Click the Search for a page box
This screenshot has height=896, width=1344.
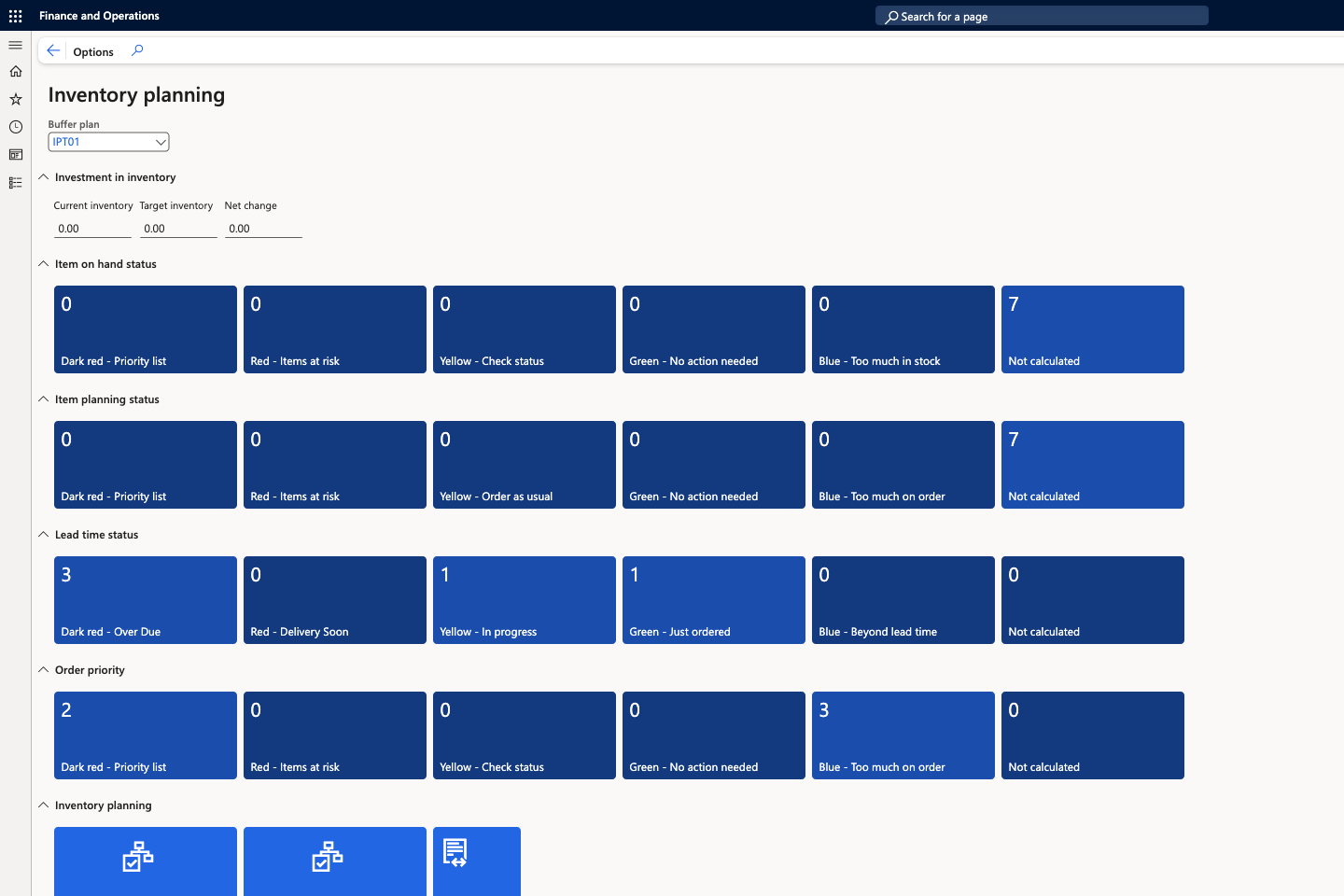click(1042, 16)
